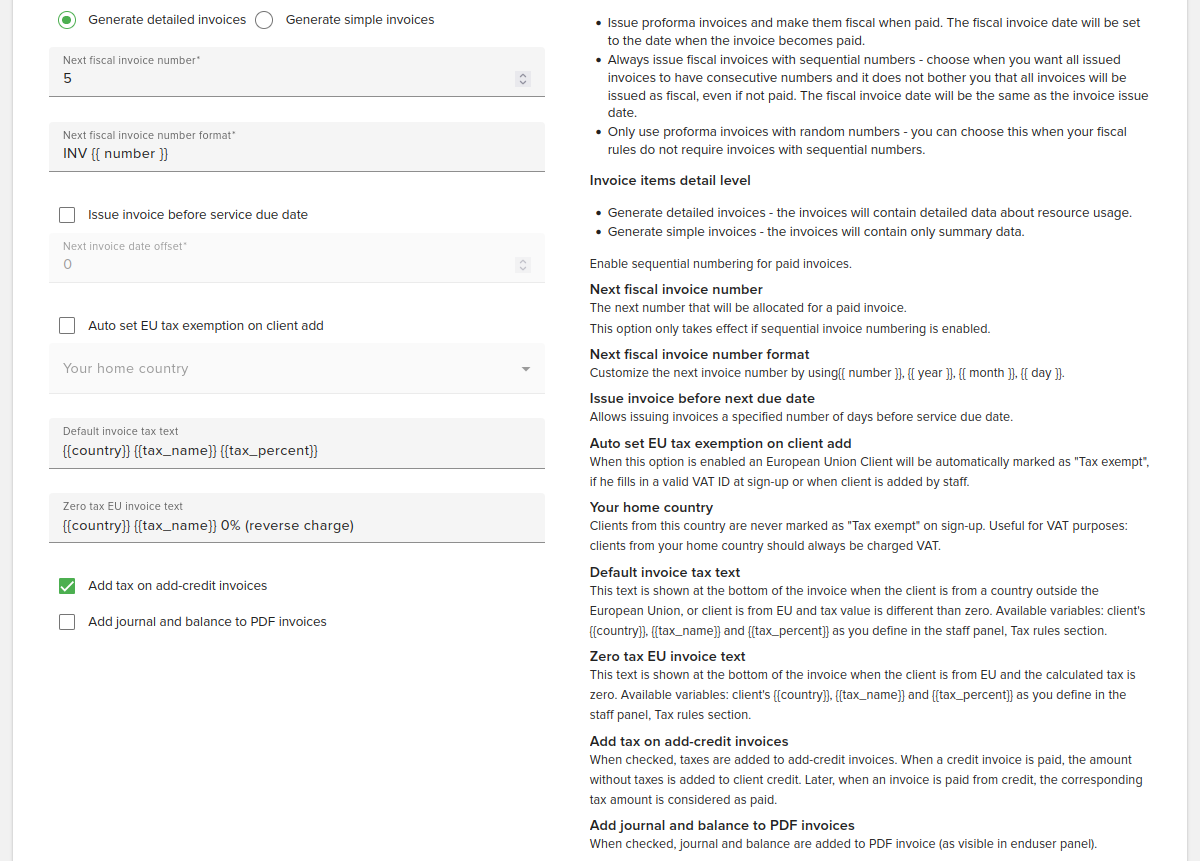Click the down arrow on invoice date offset stepper
Image resolution: width=1200 pixels, height=861 pixels.
coord(521,269)
